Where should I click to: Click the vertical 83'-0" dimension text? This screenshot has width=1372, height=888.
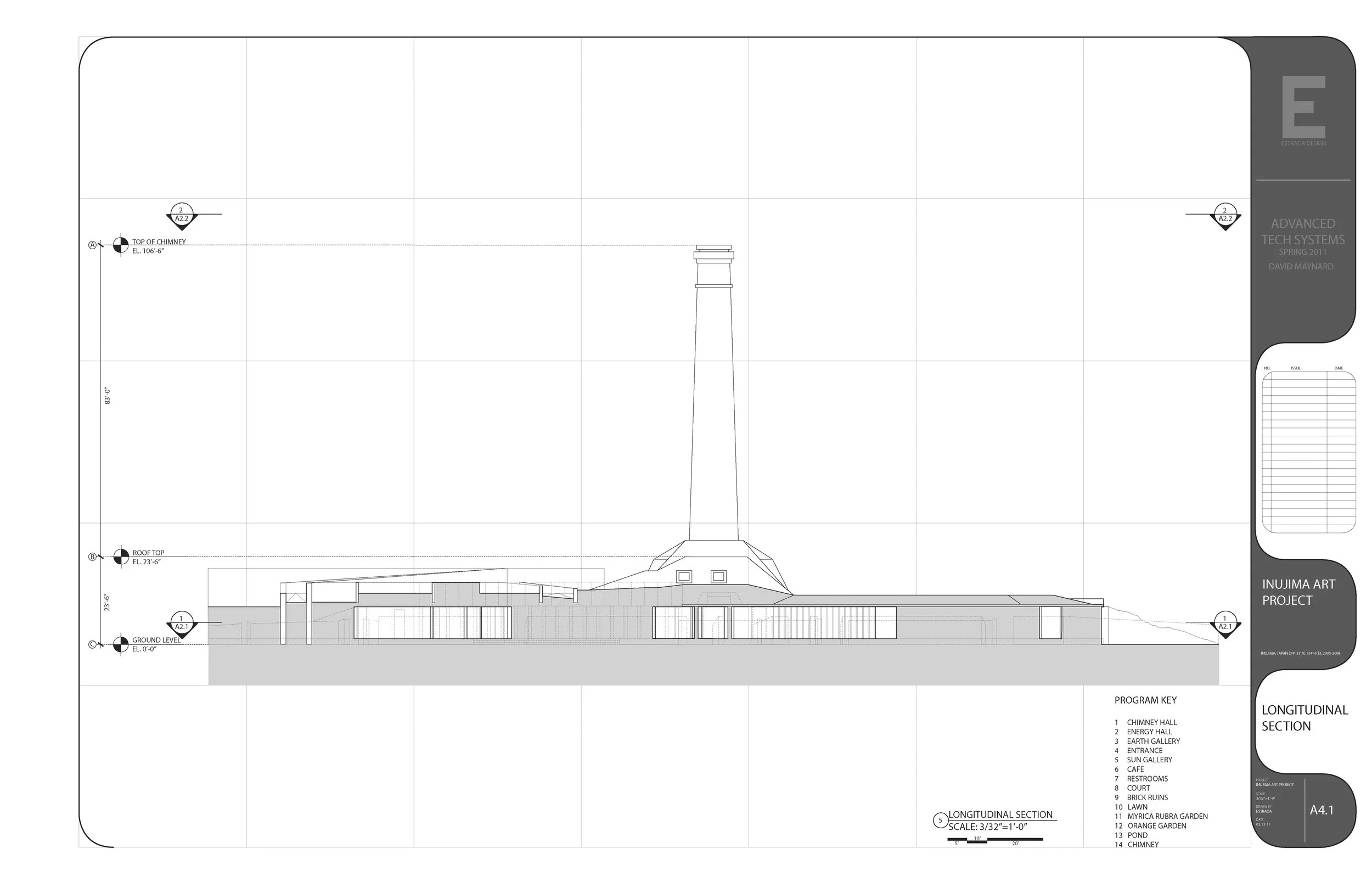click(107, 396)
